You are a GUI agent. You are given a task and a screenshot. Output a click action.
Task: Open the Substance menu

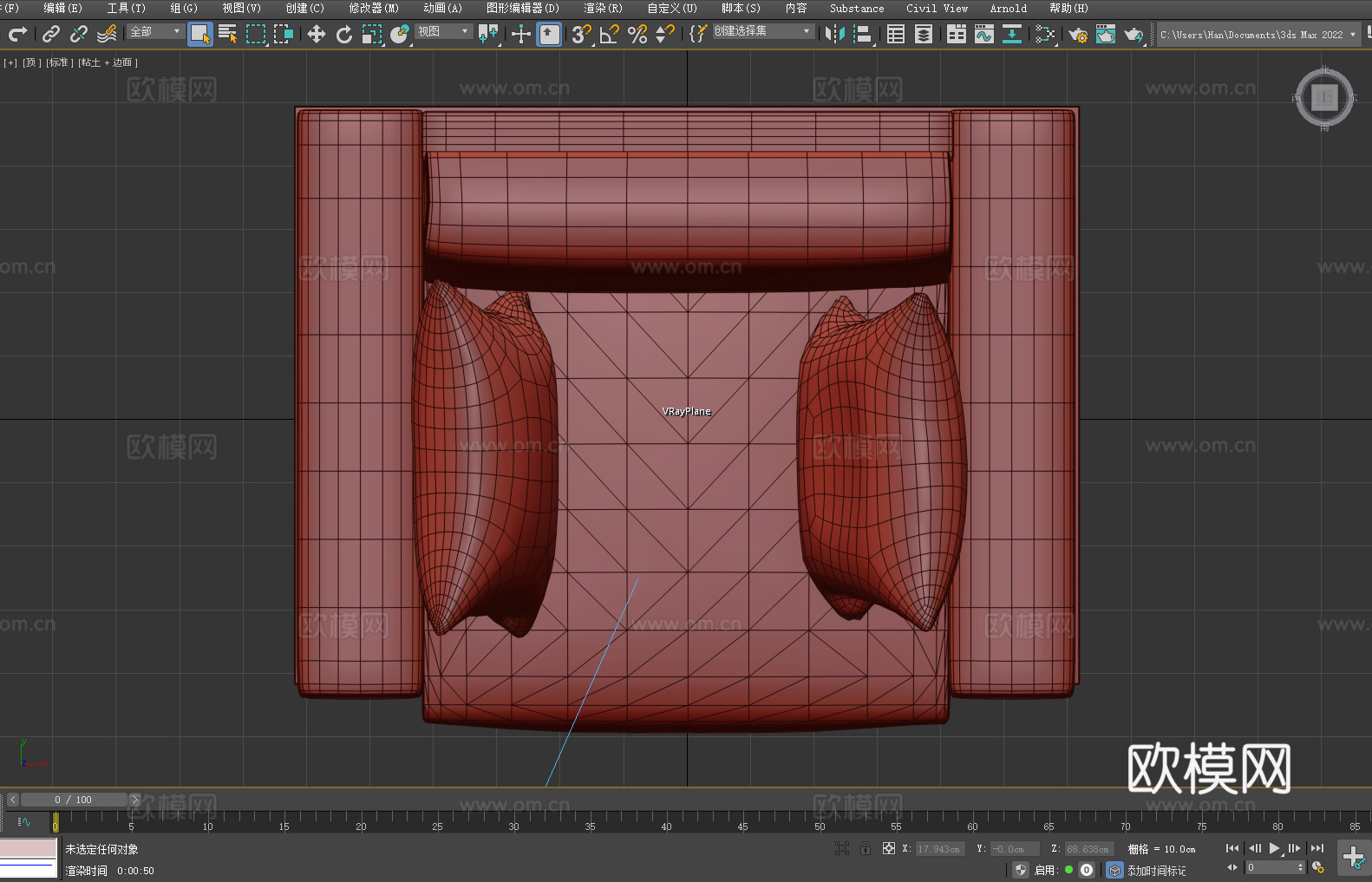click(x=857, y=8)
